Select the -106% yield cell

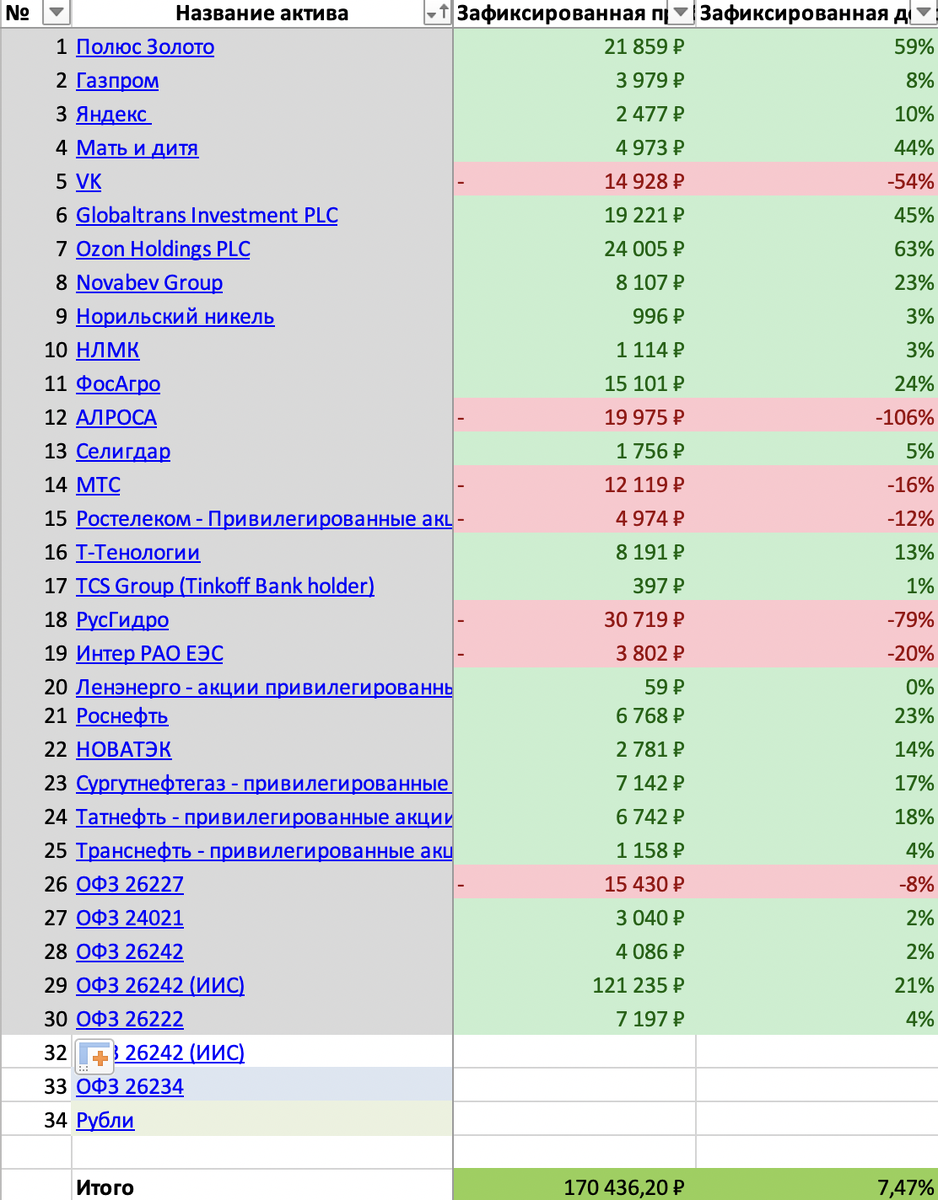817,417
